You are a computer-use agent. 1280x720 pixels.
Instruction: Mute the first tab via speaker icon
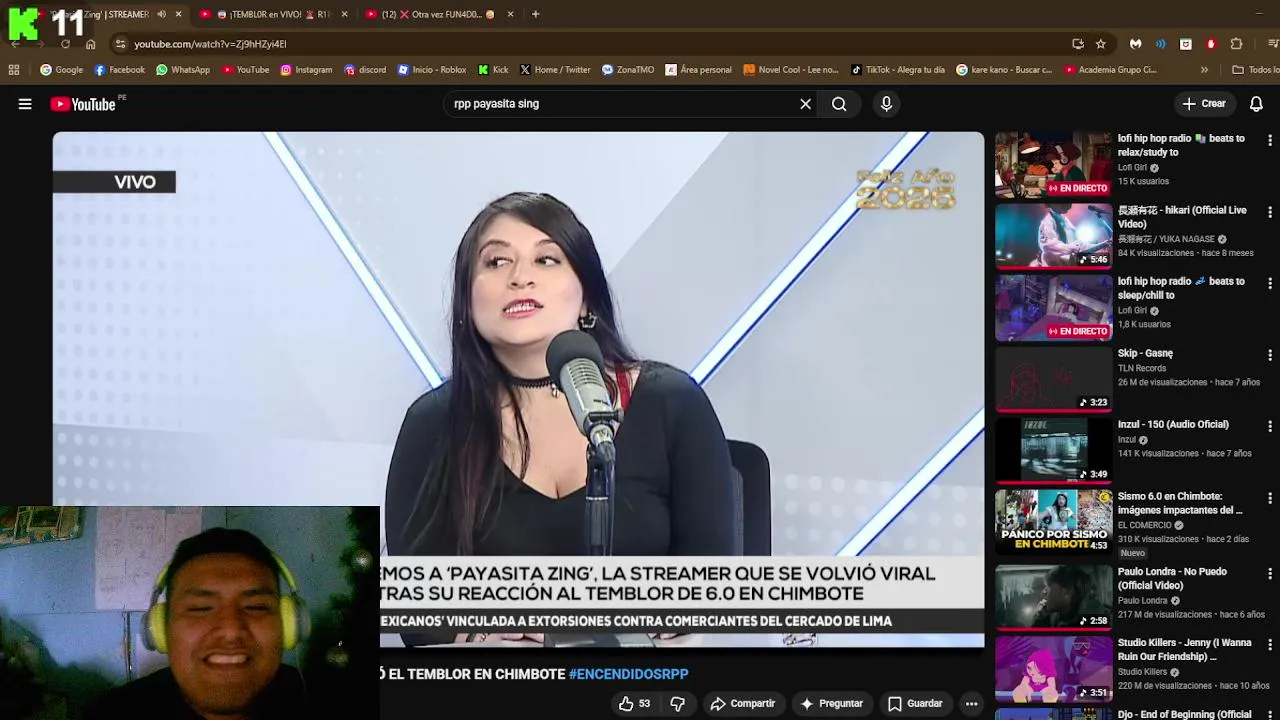pos(161,14)
